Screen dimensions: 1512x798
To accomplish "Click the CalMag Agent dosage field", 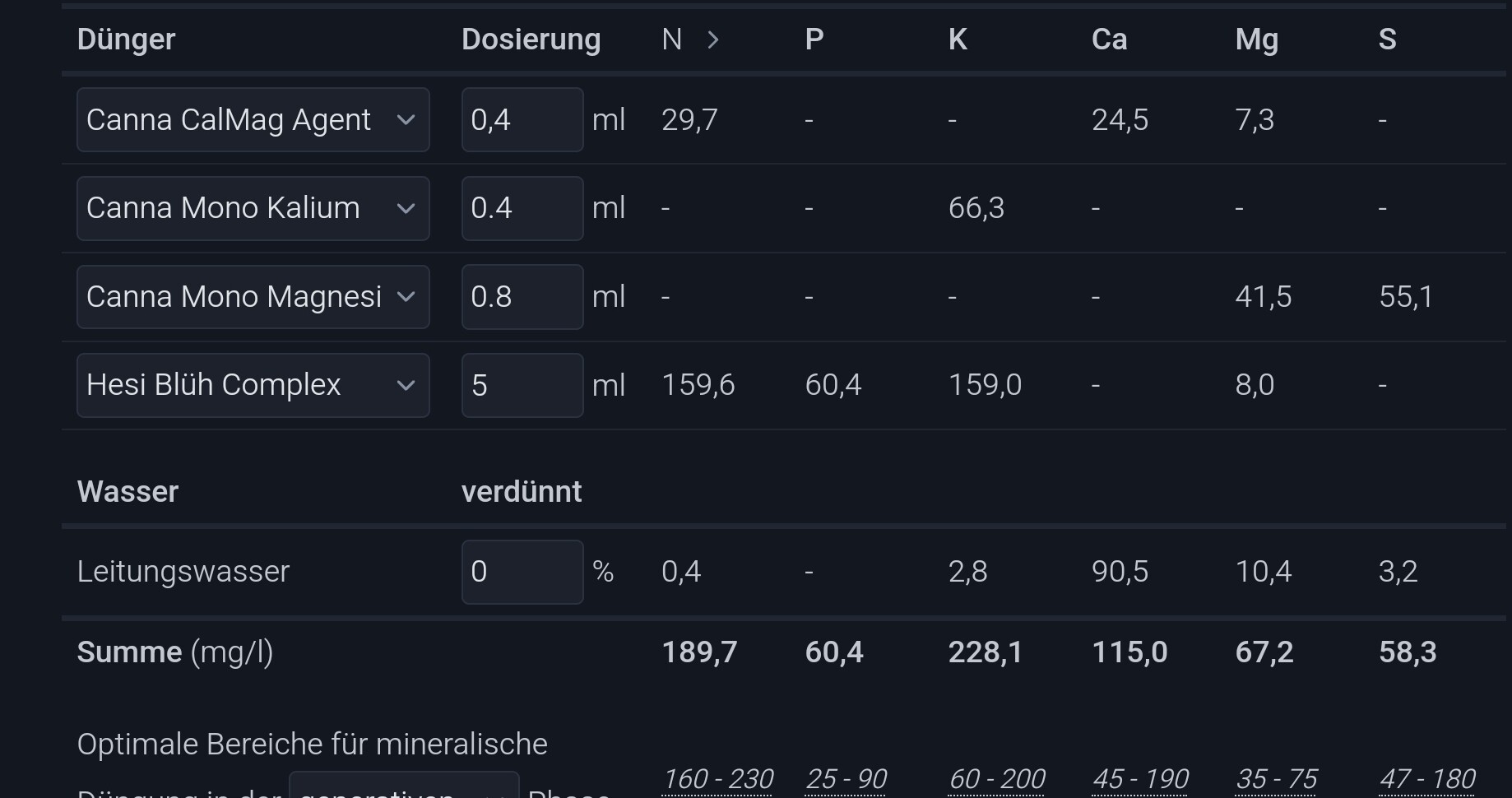I will click(522, 120).
